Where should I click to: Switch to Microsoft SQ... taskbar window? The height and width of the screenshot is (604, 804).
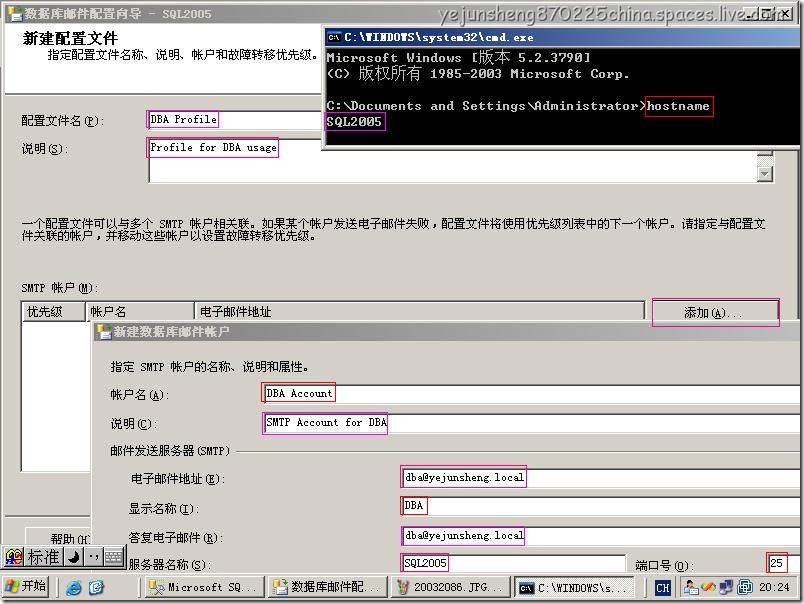[x=203, y=588]
